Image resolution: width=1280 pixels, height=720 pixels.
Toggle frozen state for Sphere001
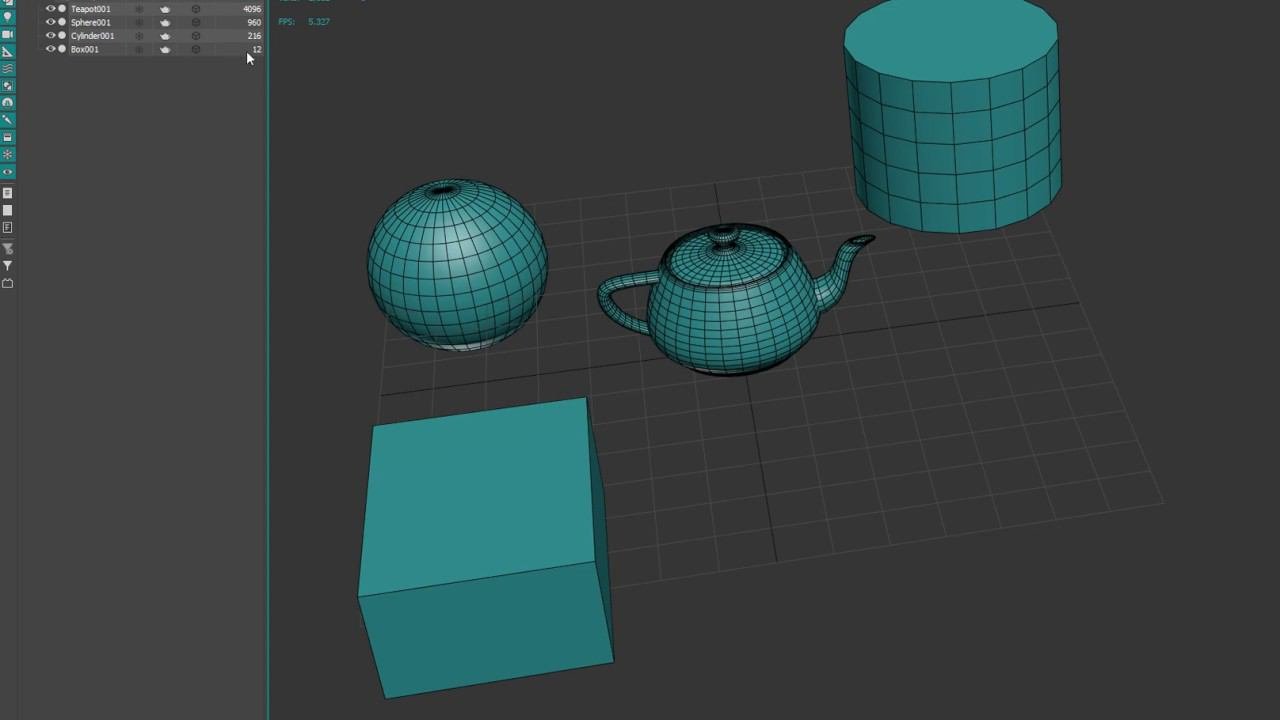(x=139, y=22)
